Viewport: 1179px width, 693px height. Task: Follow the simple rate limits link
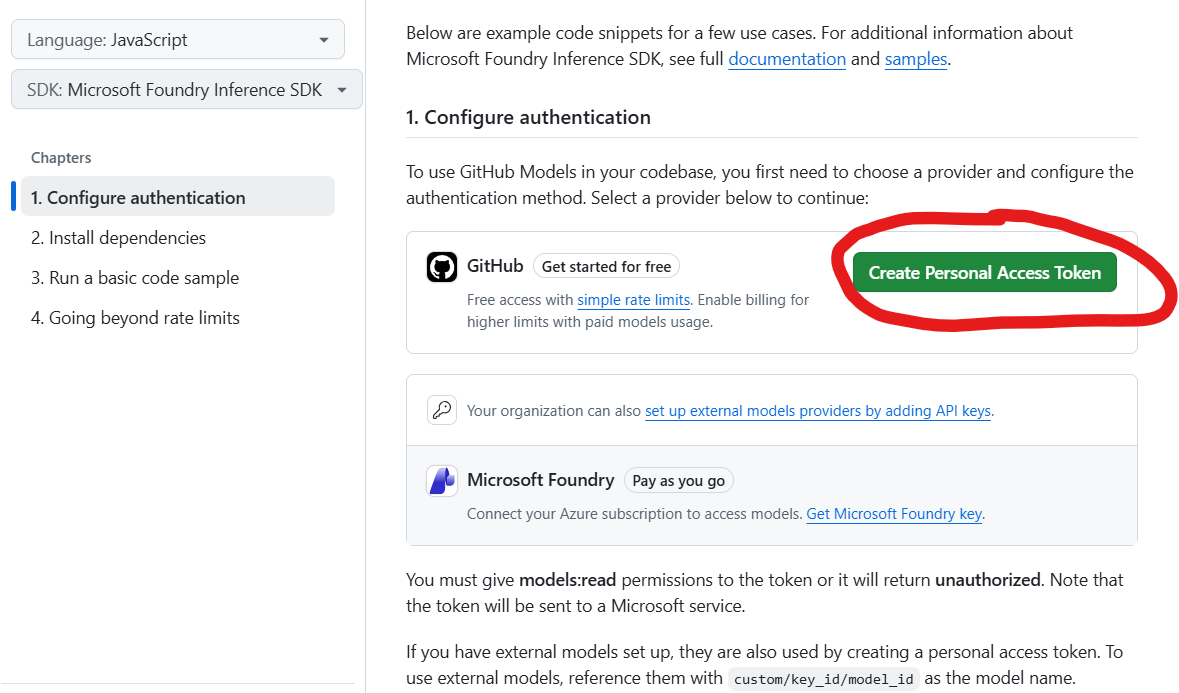(x=633, y=300)
